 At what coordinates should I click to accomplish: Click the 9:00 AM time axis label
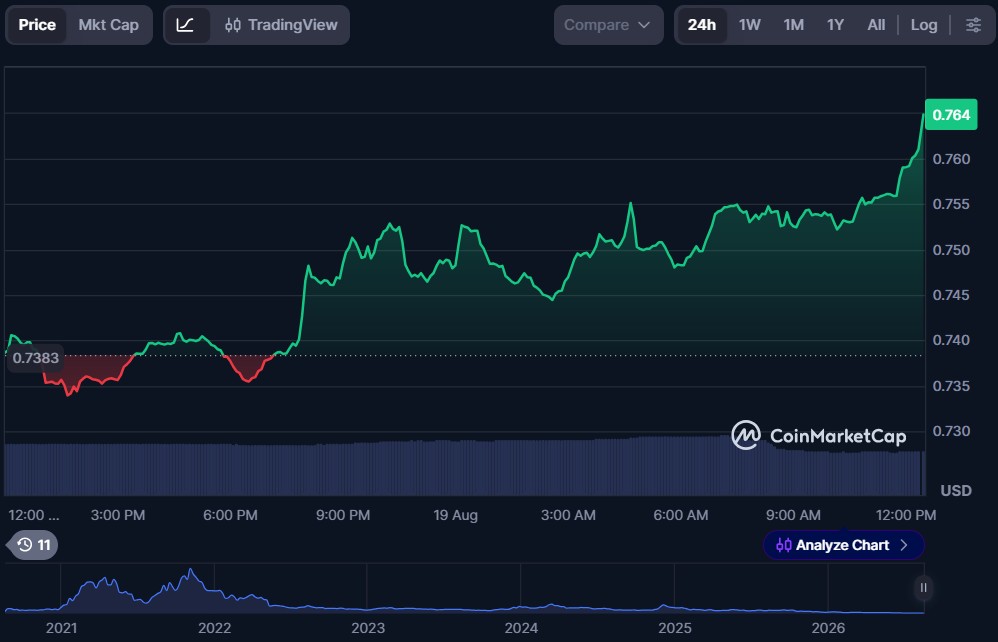click(793, 515)
